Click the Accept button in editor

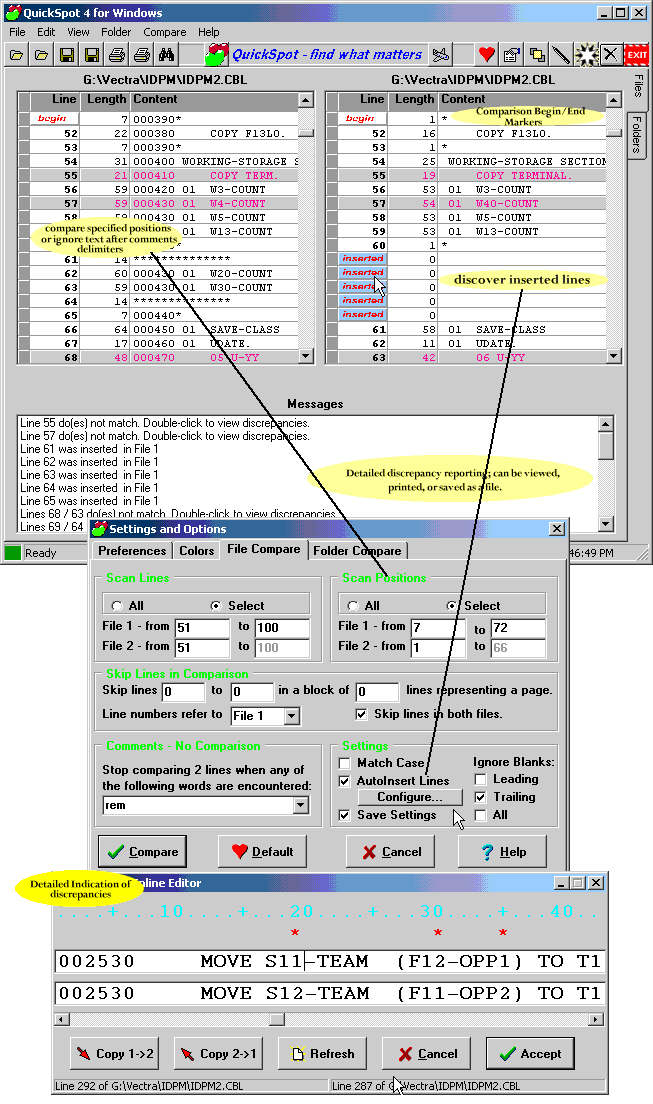coord(531,1053)
